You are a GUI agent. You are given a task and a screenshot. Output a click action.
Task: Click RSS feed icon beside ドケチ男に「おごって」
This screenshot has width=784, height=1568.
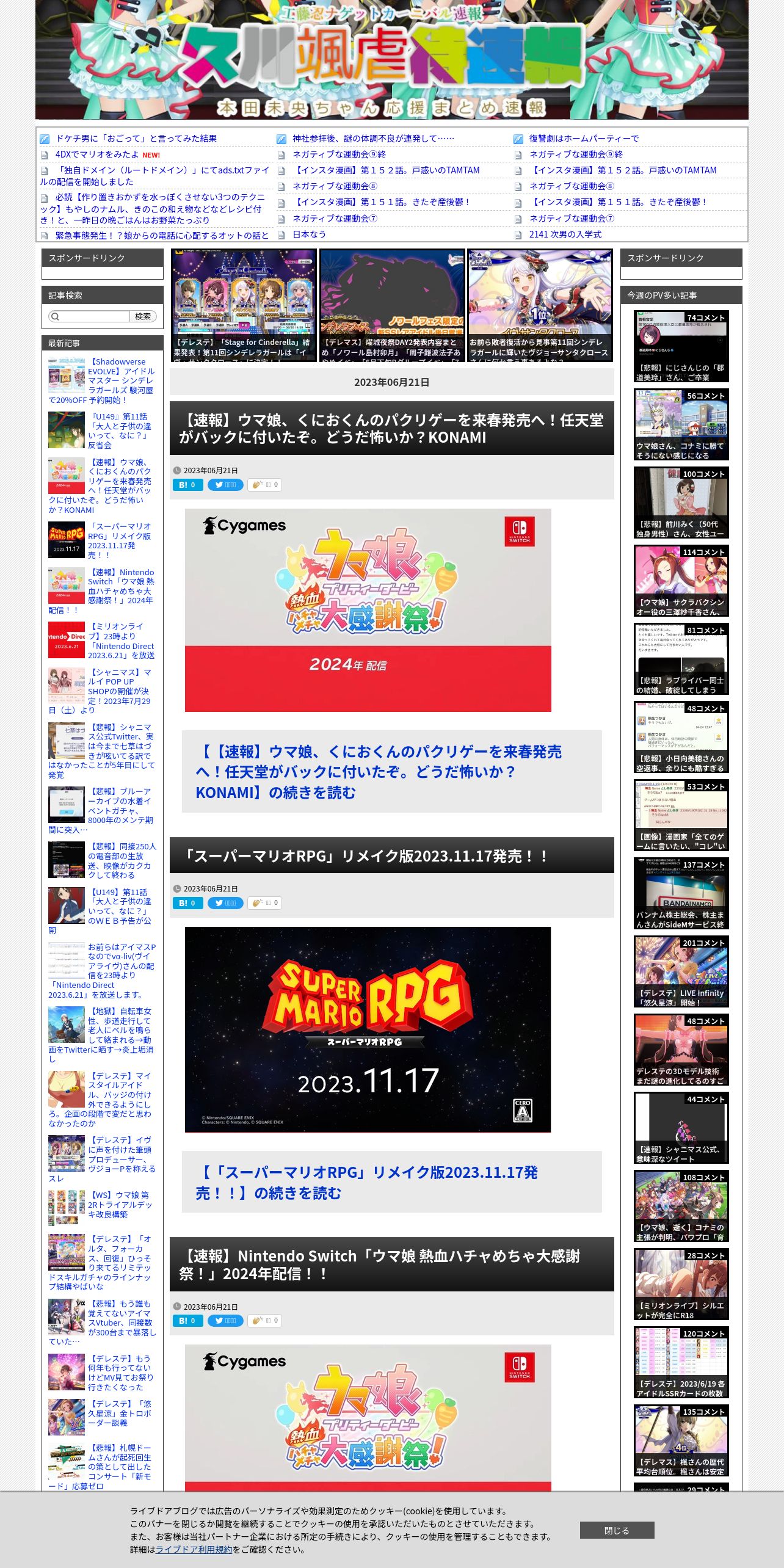(45, 139)
